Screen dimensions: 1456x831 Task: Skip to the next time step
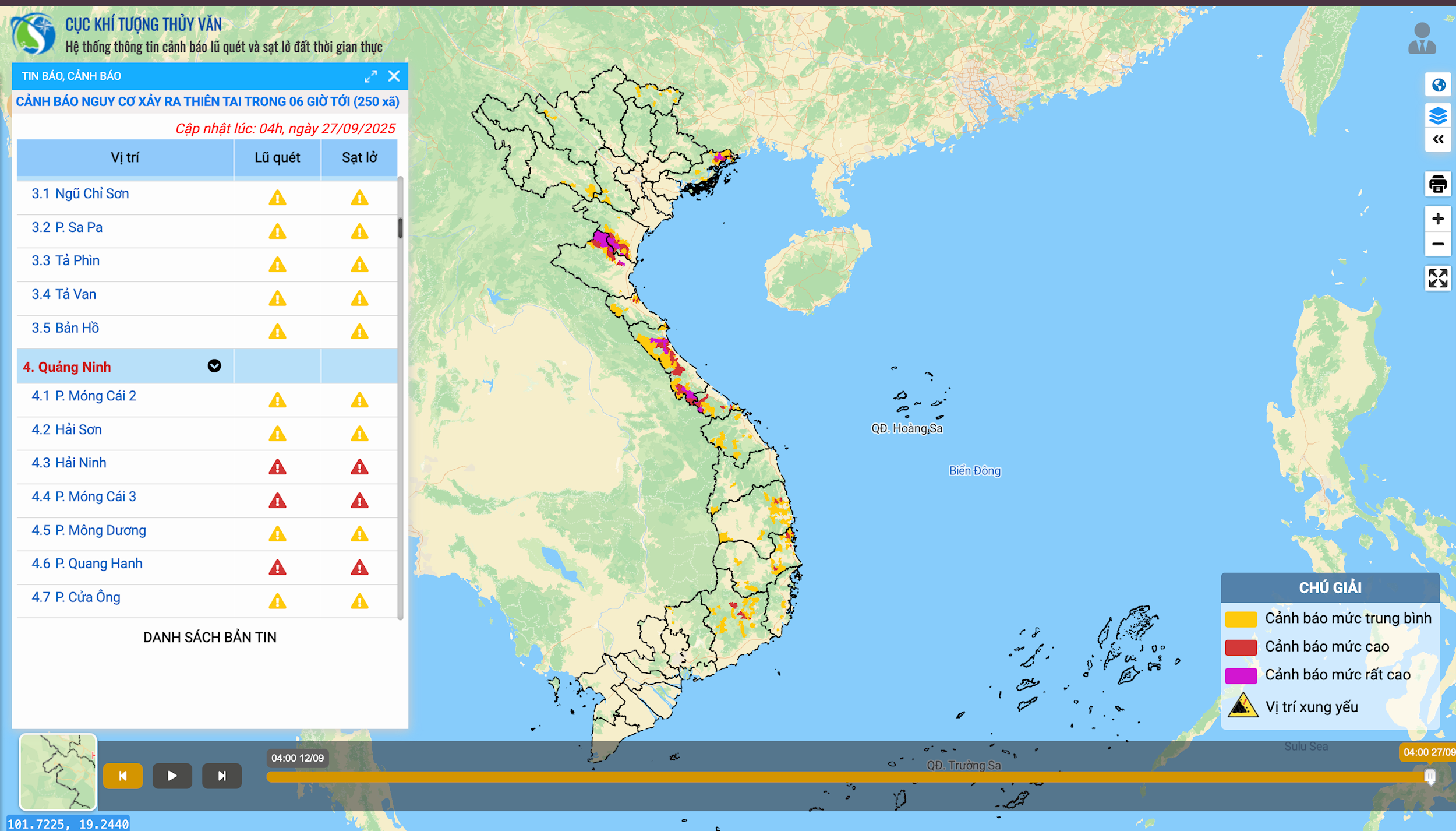(x=222, y=776)
